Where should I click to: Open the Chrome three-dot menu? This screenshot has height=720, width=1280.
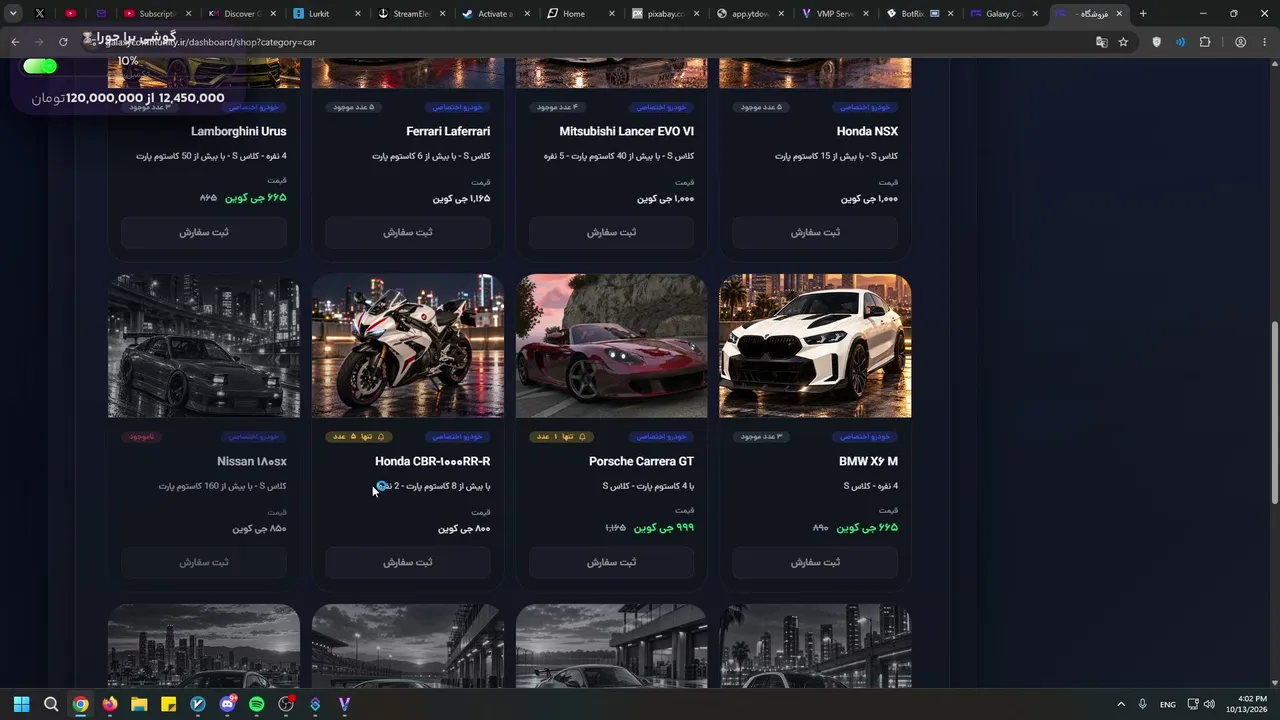[x=1264, y=42]
